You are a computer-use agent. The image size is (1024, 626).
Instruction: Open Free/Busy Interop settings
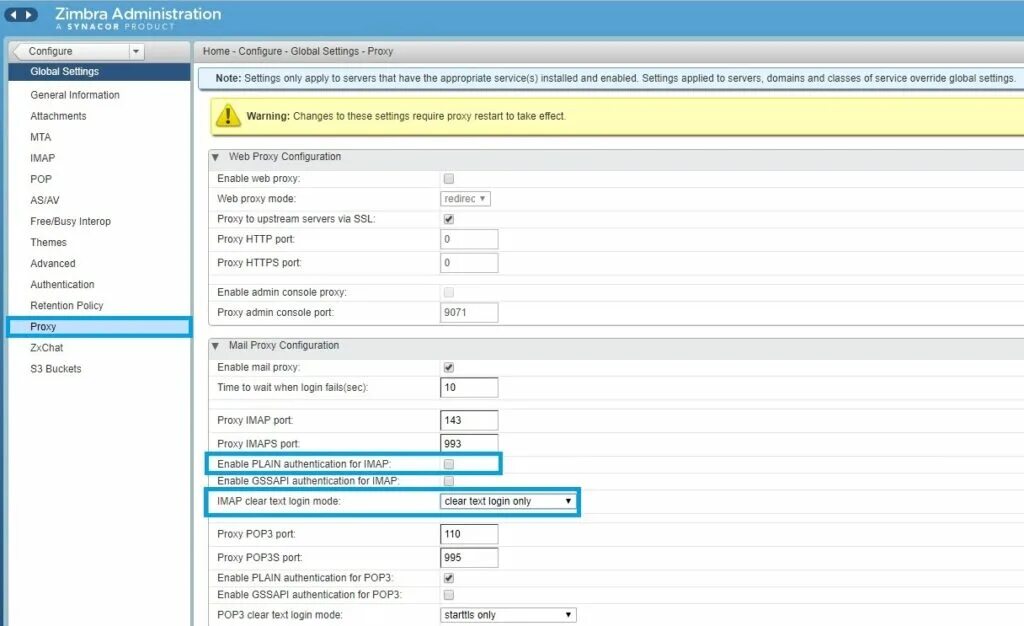click(x=71, y=221)
